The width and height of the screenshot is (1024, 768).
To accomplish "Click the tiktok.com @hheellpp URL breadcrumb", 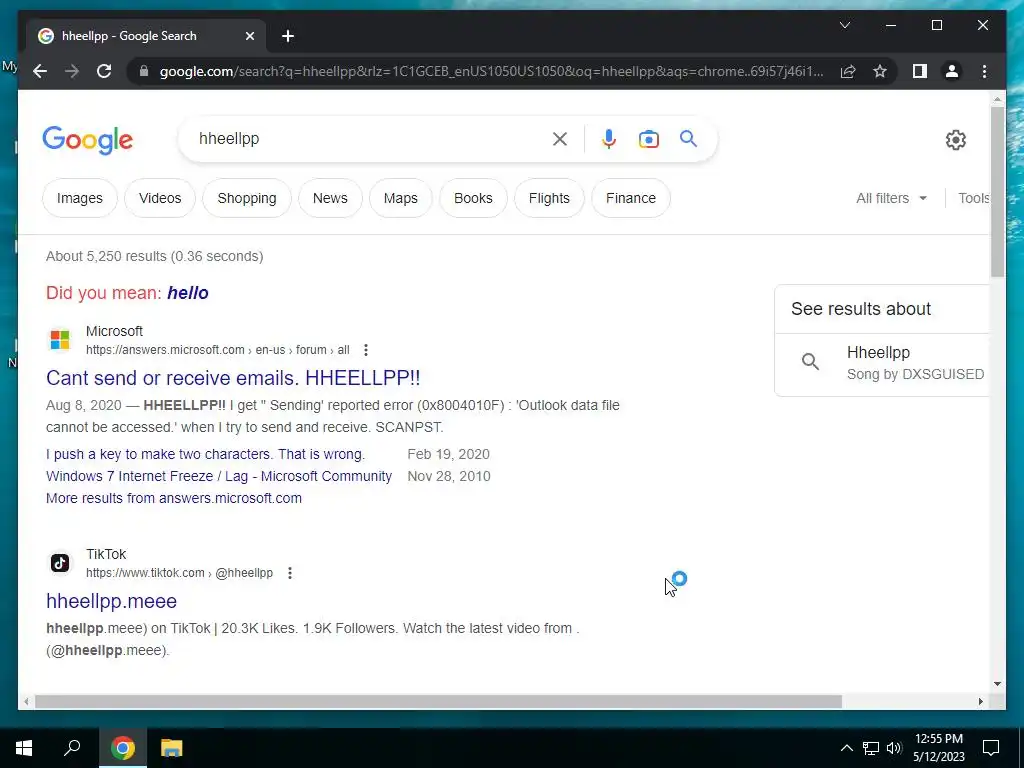I will [180, 573].
